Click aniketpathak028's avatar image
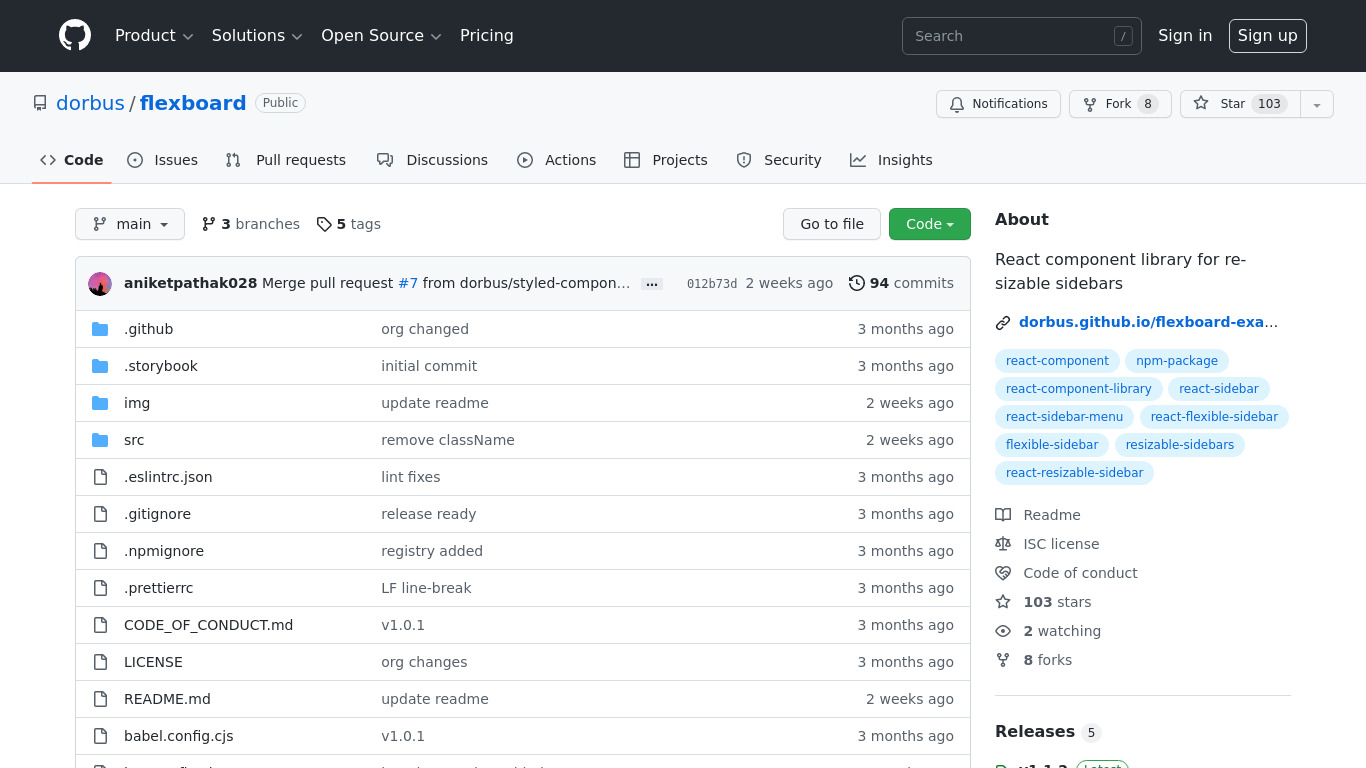 pyautogui.click(x=100, y=284)
